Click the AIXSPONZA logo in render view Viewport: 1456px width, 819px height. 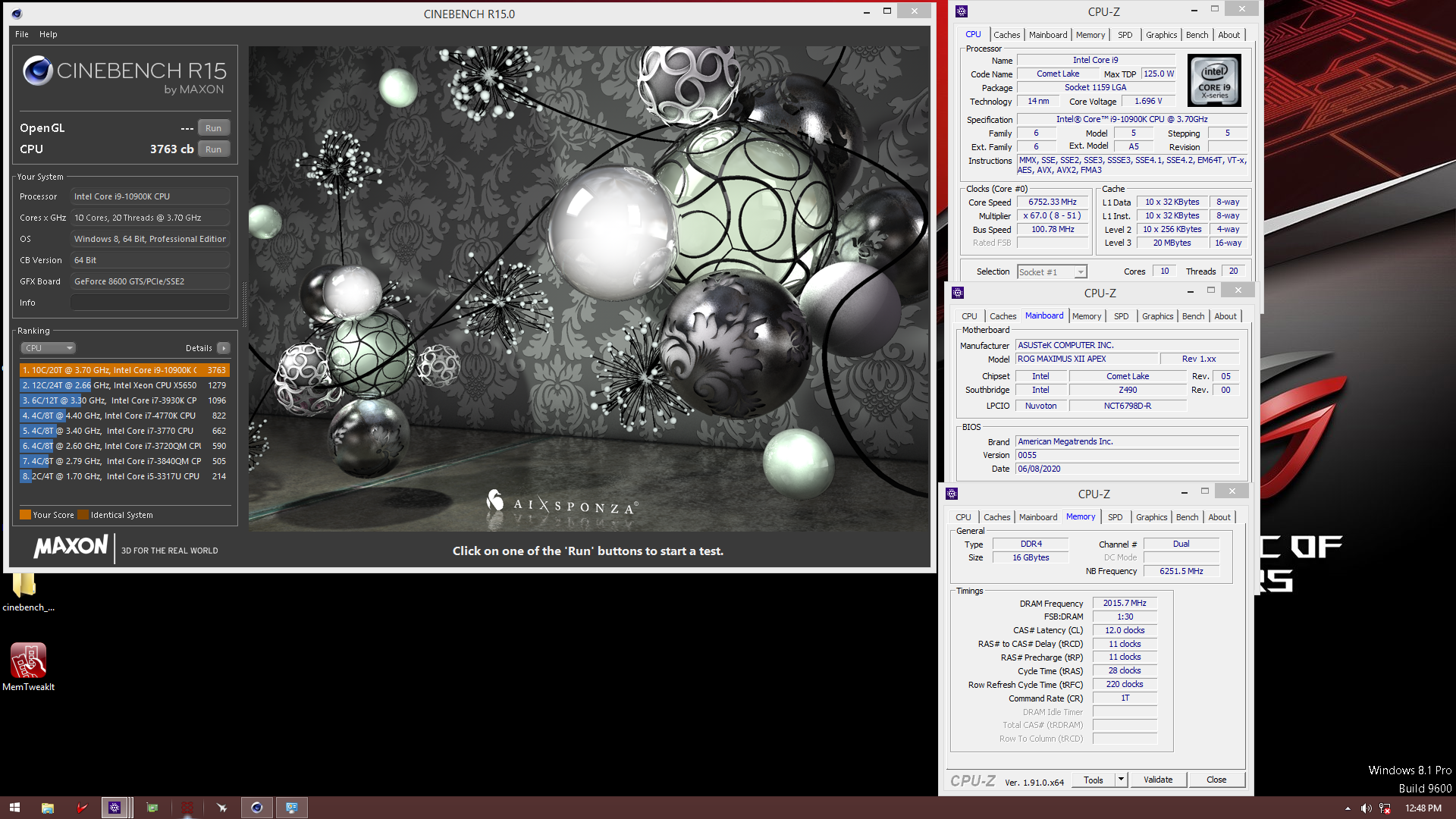pyautogui.click(x=562, y=503)
